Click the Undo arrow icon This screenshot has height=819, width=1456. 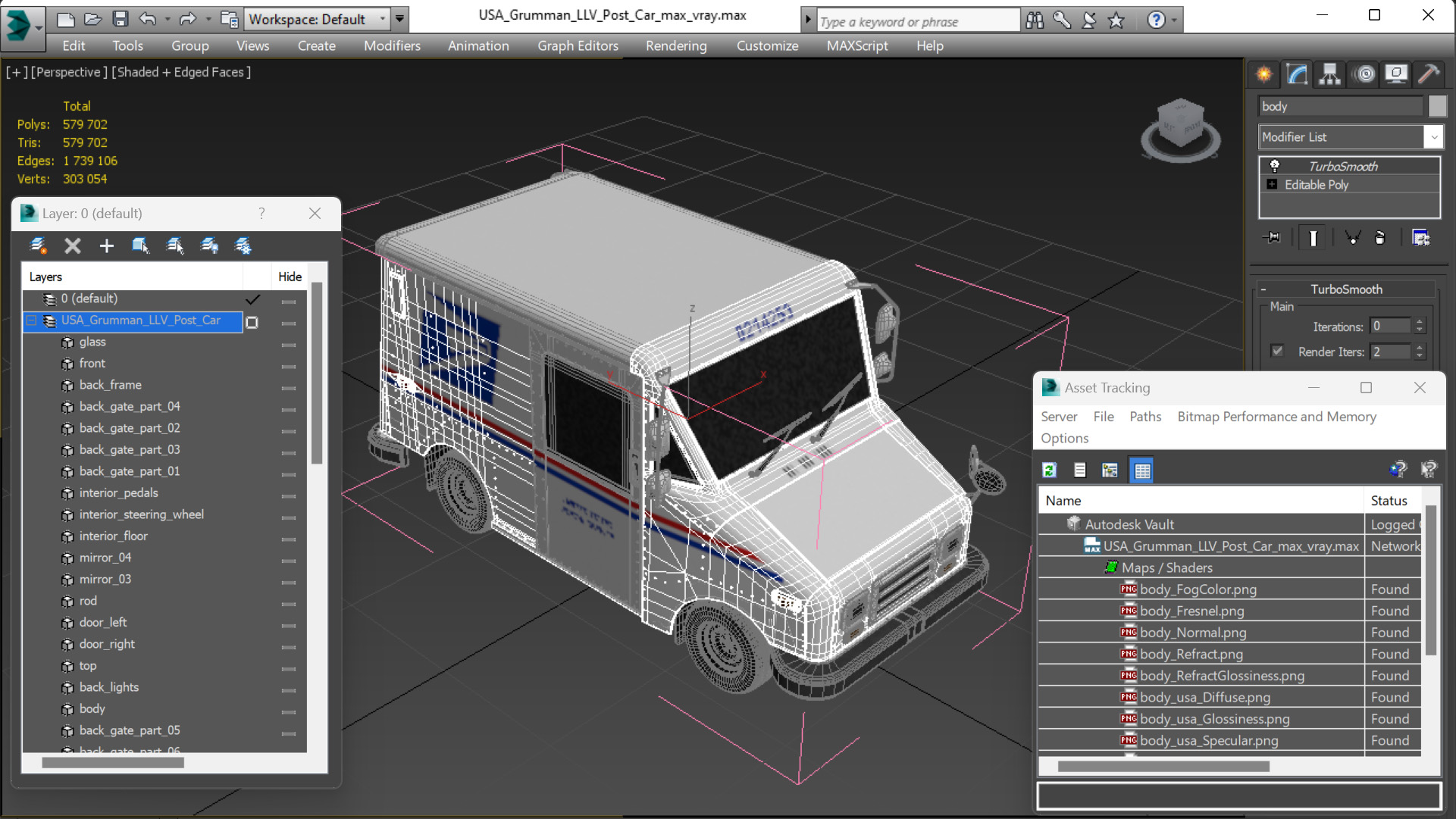coord(148,19)
